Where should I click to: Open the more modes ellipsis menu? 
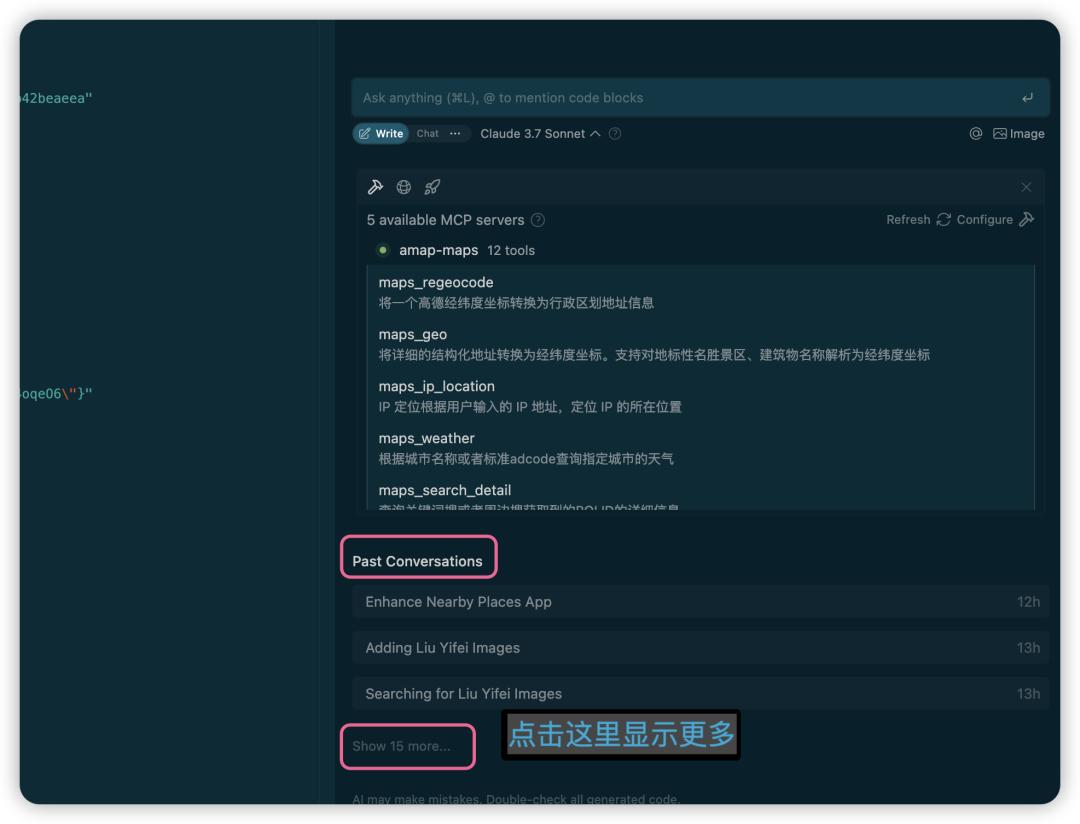[456, 134]
